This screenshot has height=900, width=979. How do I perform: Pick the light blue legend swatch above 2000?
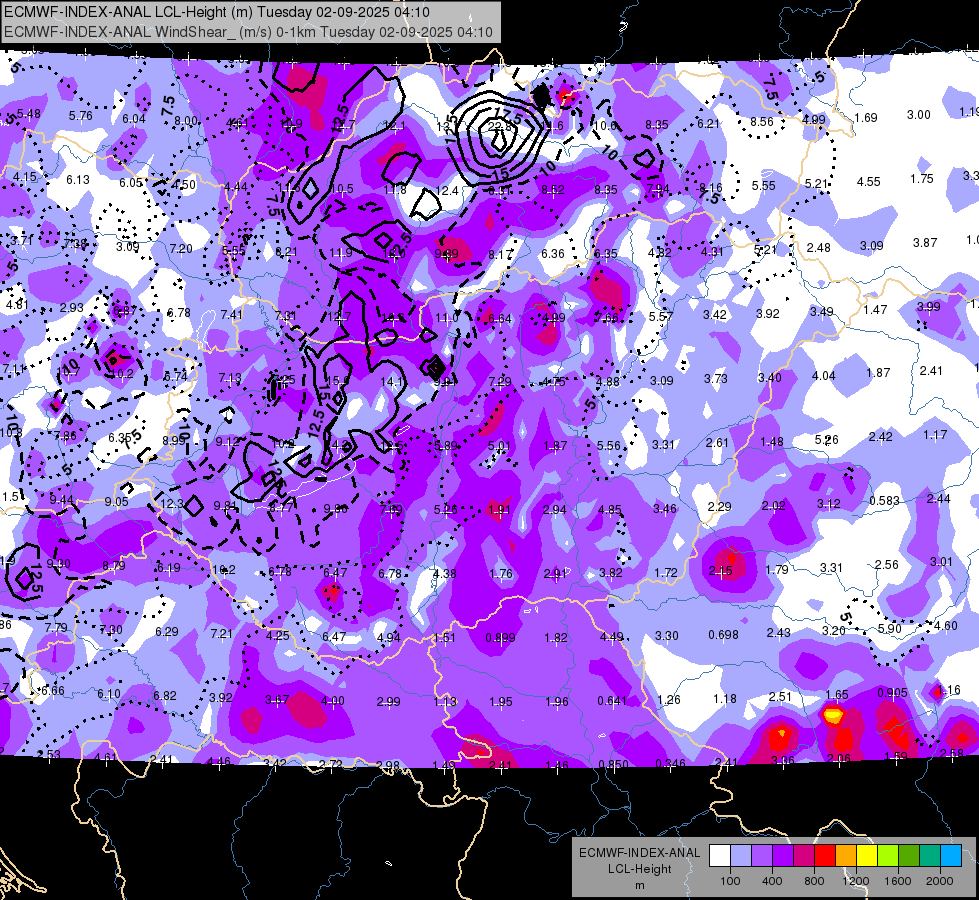pos(951,856)
